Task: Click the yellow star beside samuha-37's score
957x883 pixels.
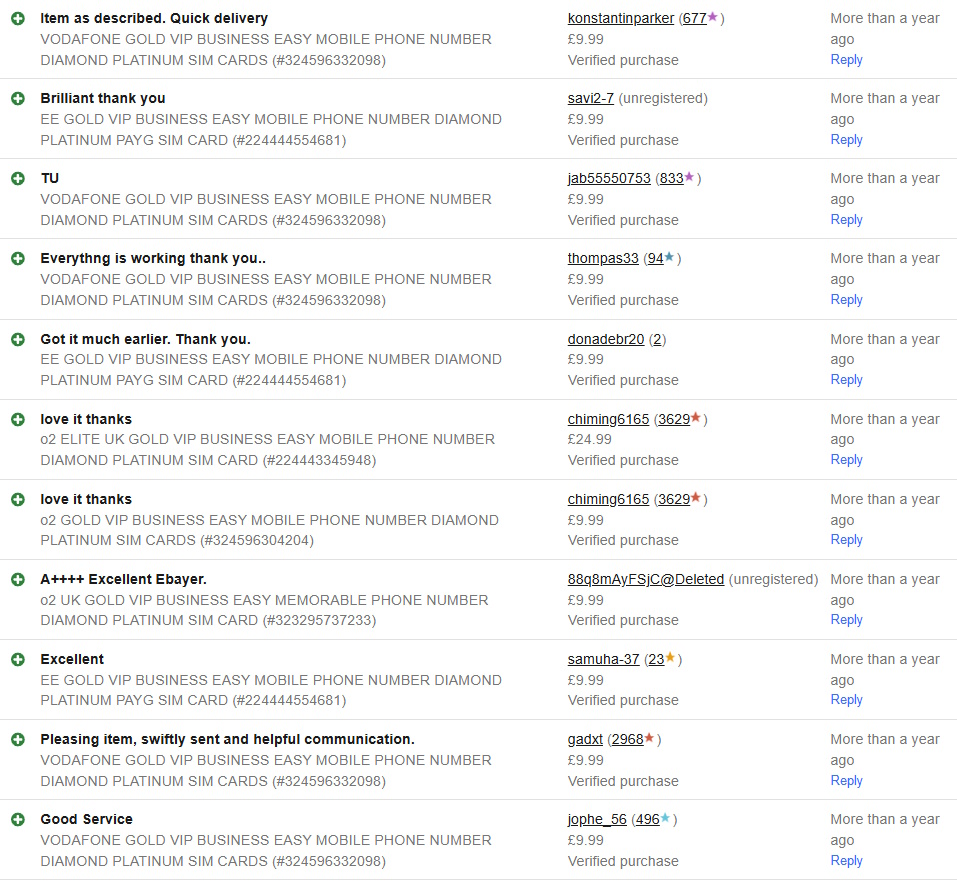Action: (670, 658)
